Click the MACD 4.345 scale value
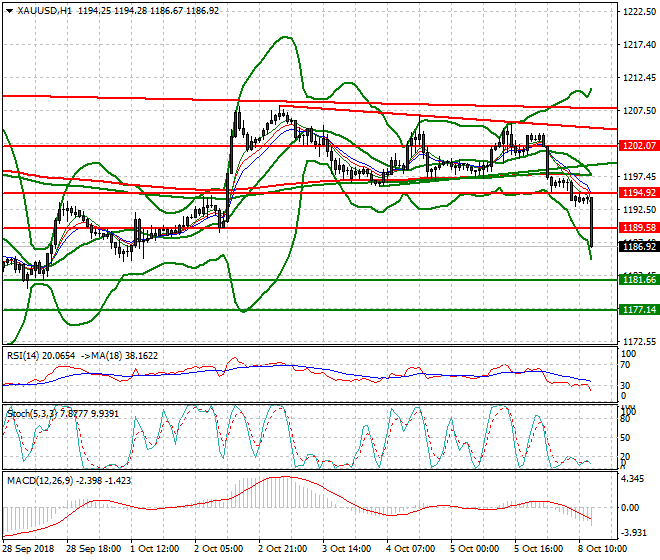 point(632,479)
